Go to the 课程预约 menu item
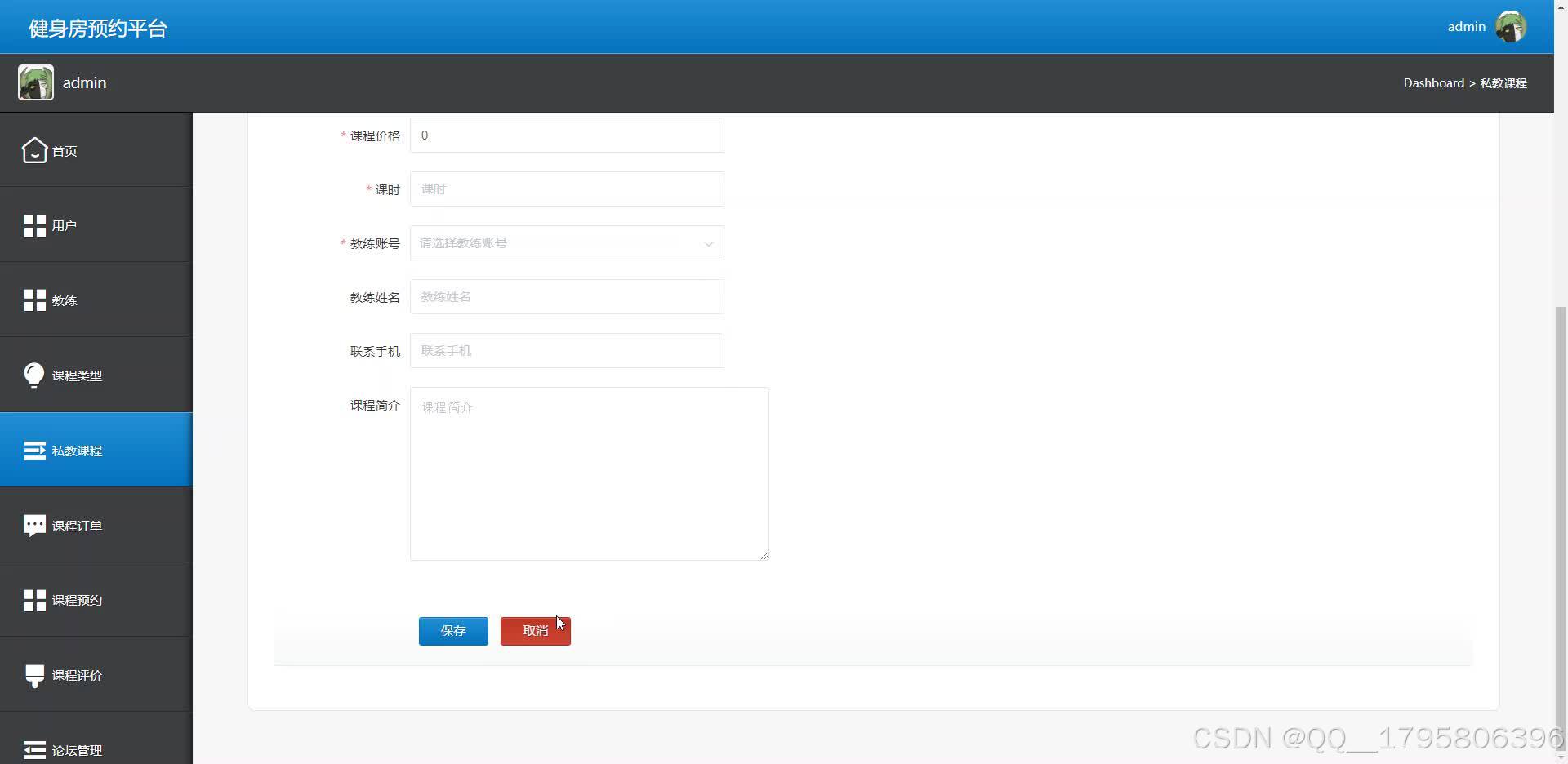This screenshot has width=1568, height=764. (x=96, y=600)
